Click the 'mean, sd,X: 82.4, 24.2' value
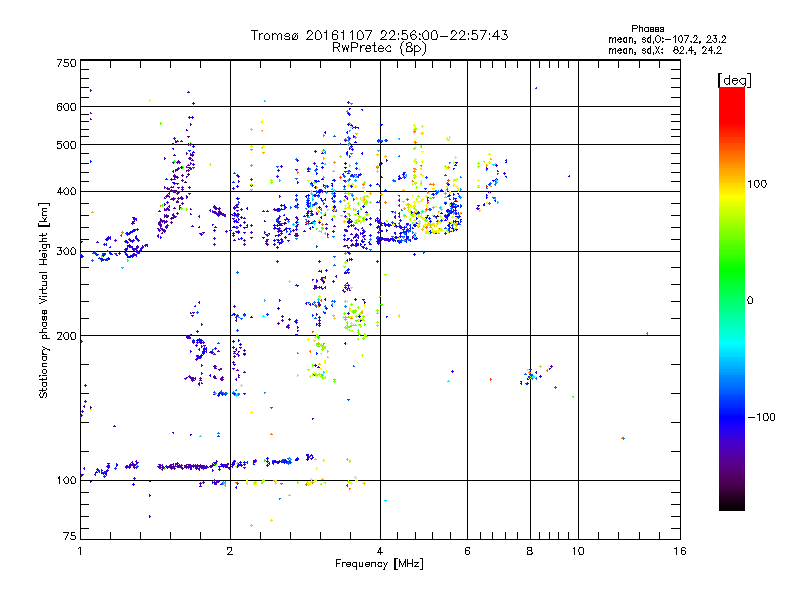The image size is (800, 600). (665, 50)
